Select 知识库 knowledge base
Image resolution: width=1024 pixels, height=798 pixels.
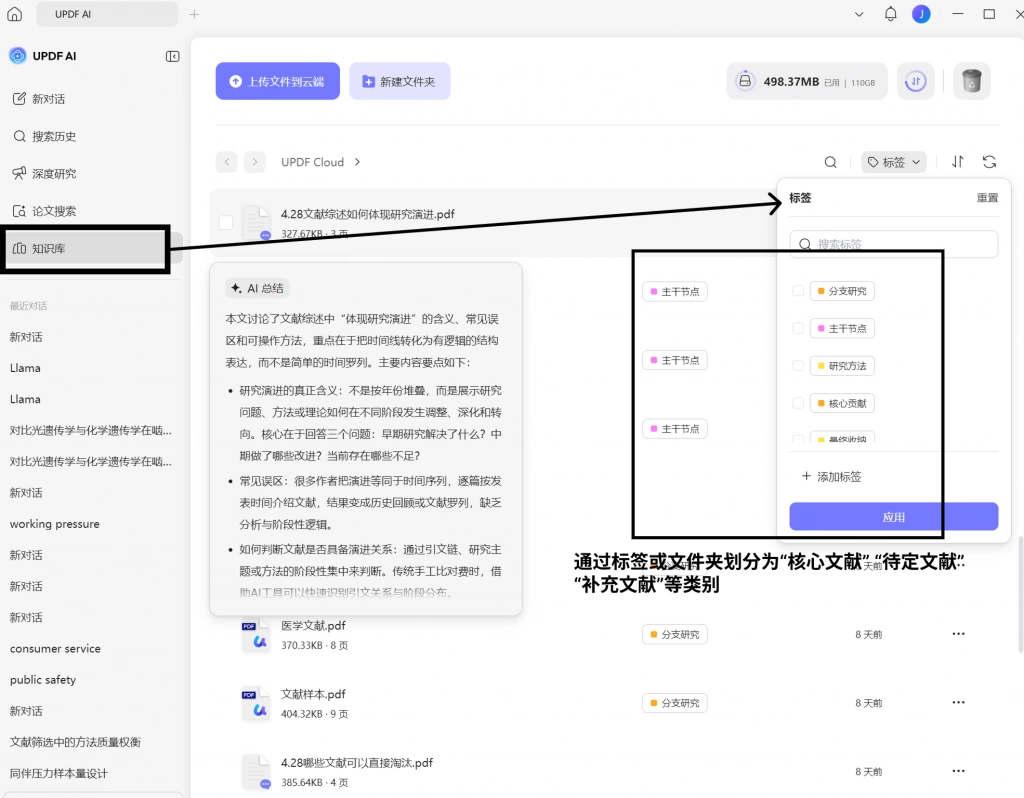[85, 249]
